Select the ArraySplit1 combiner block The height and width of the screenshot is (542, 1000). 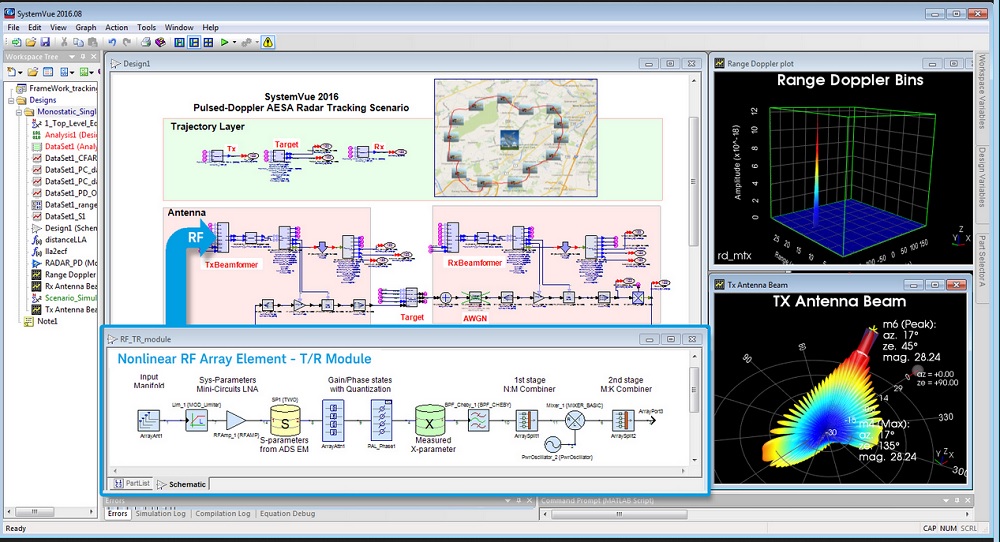click(526, 420)
